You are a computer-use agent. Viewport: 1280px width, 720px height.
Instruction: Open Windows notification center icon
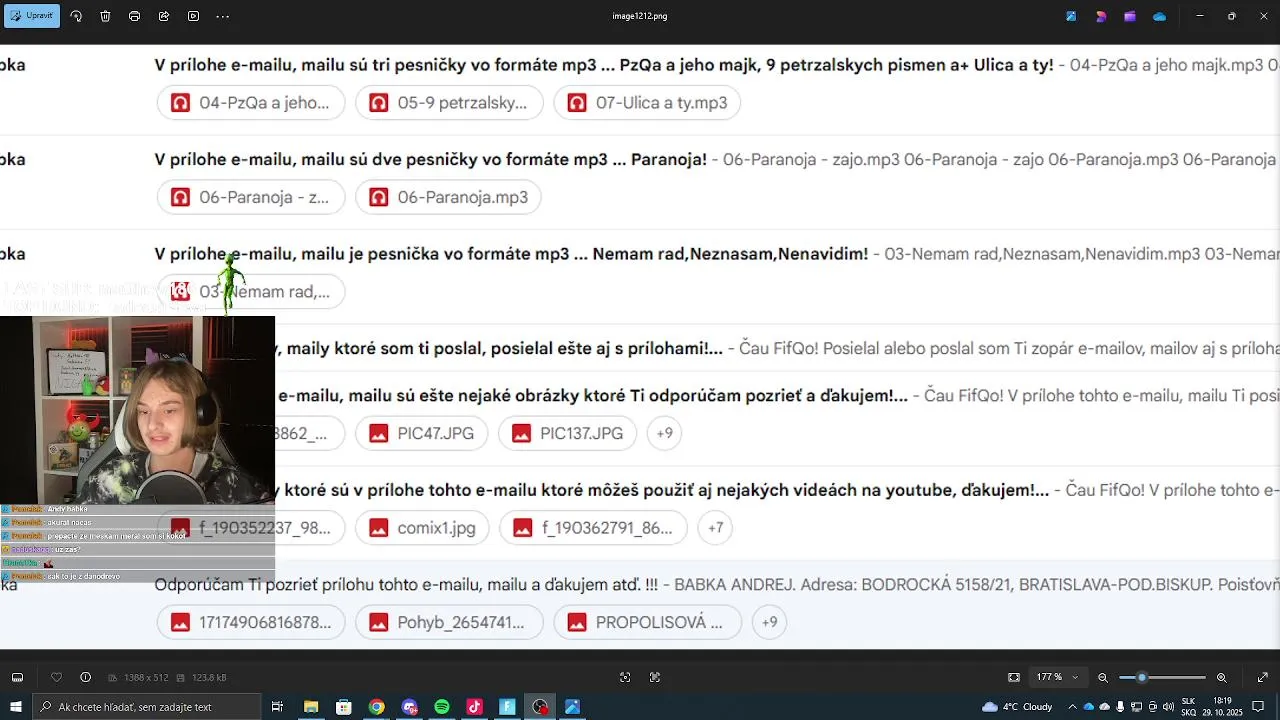1259,707
